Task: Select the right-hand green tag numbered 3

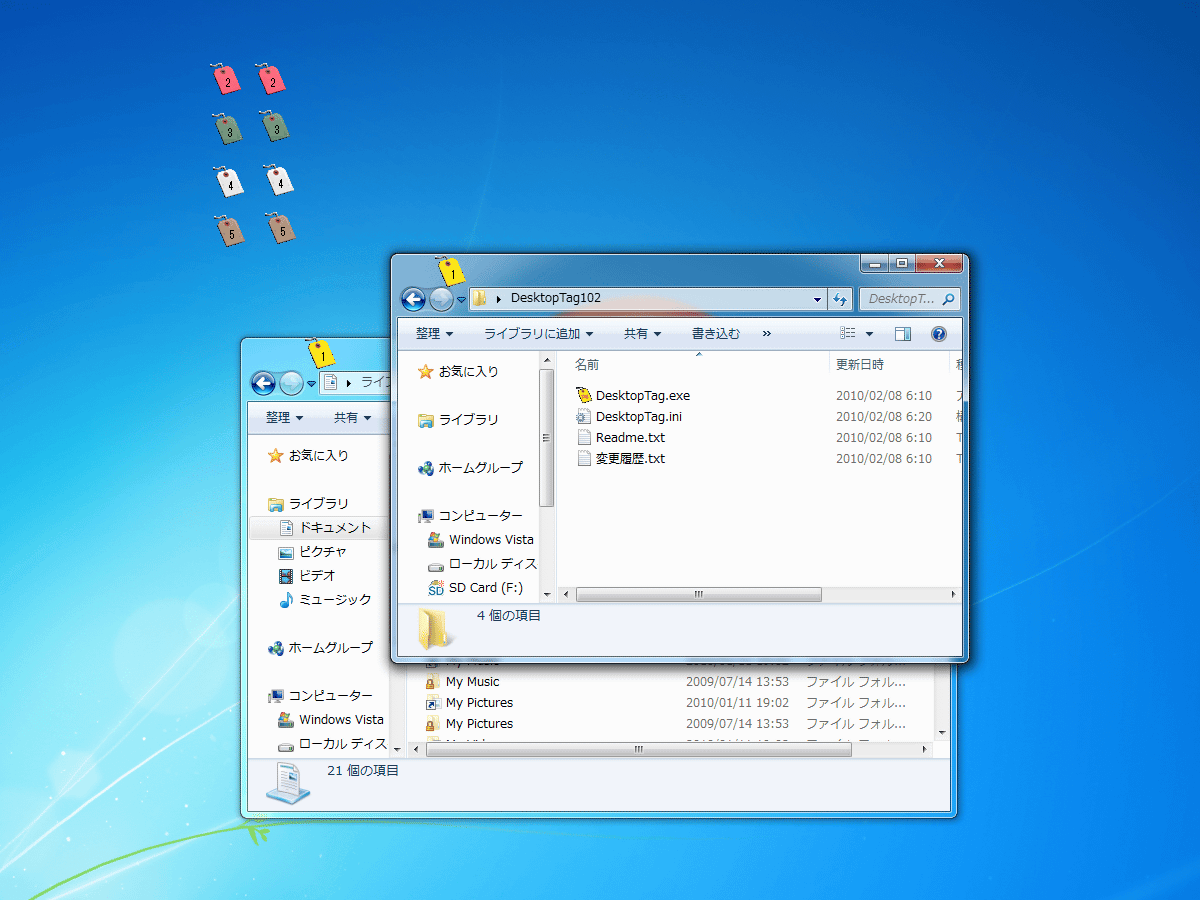Action: coord(275,126)
